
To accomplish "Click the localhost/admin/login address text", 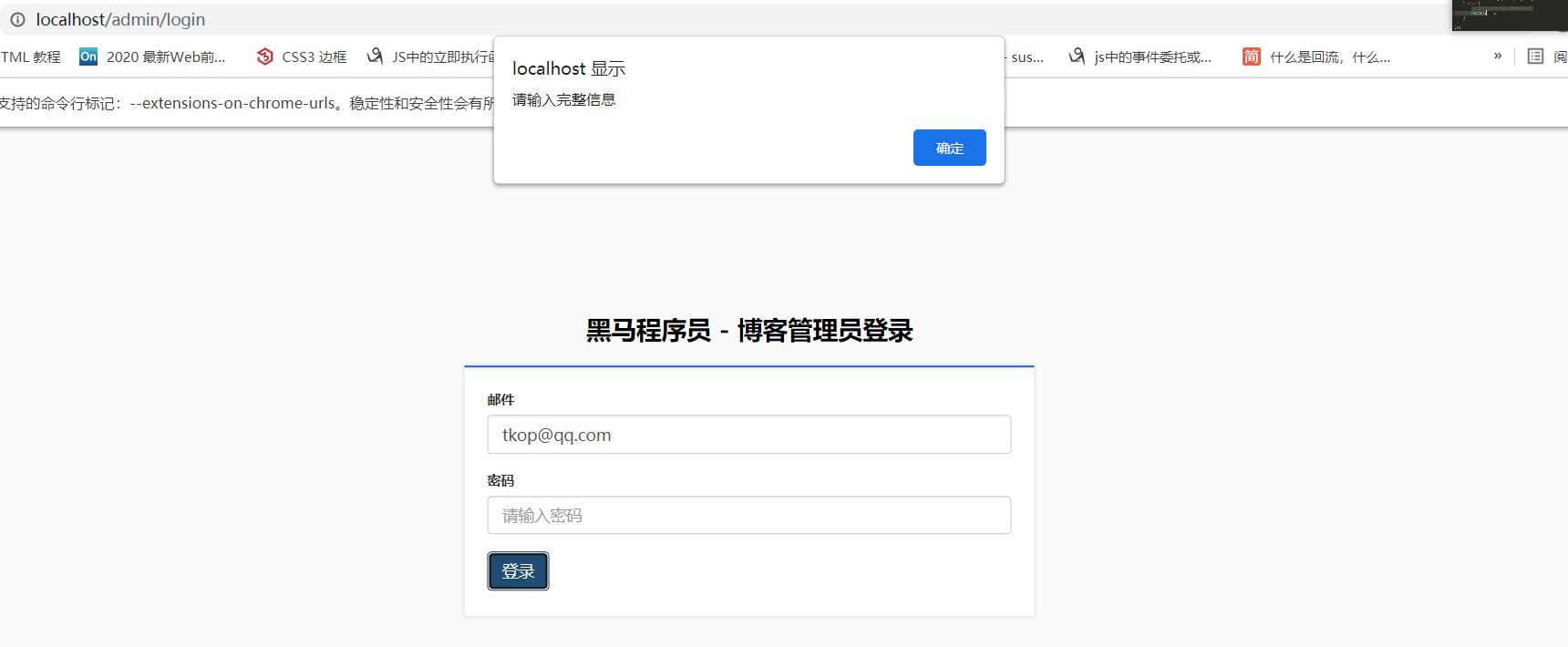I will pyautogui.click(x=120, y=19).
